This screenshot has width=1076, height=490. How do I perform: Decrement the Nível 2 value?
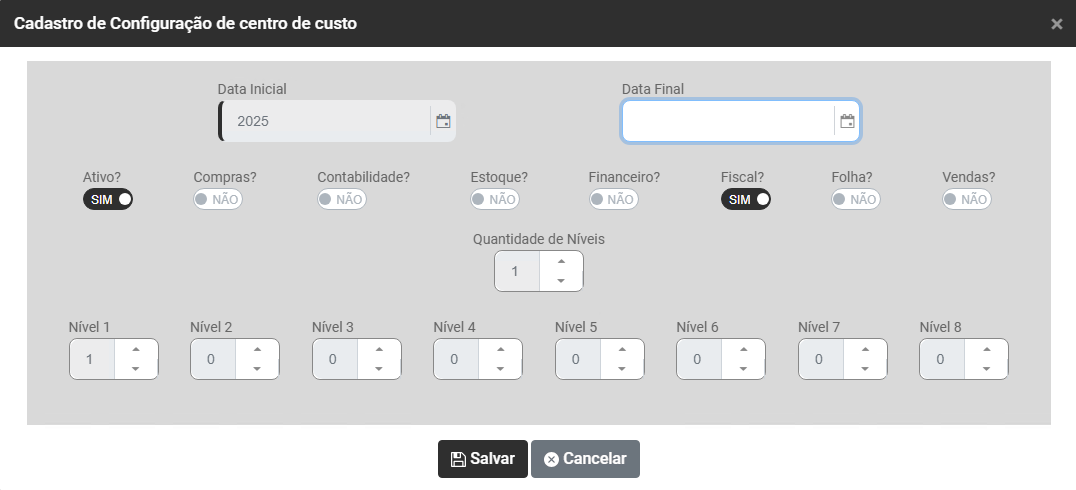tap(257, 368)
